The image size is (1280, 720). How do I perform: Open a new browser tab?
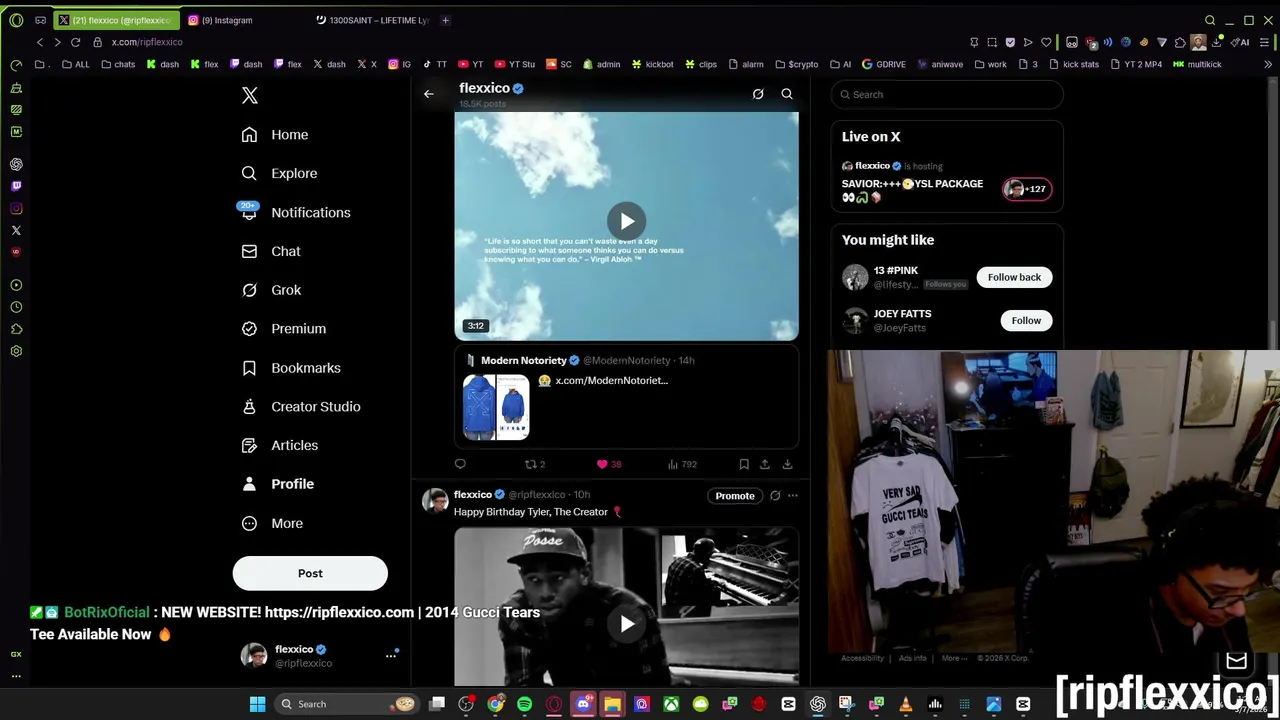coord(445,20)
